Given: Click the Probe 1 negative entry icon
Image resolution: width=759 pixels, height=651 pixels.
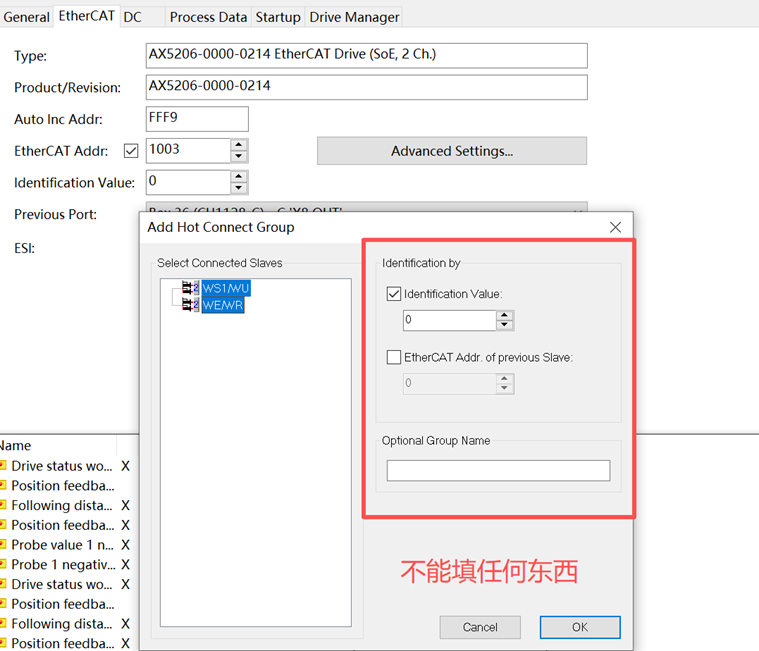Looking at the screenshot, I should point(3,565).
